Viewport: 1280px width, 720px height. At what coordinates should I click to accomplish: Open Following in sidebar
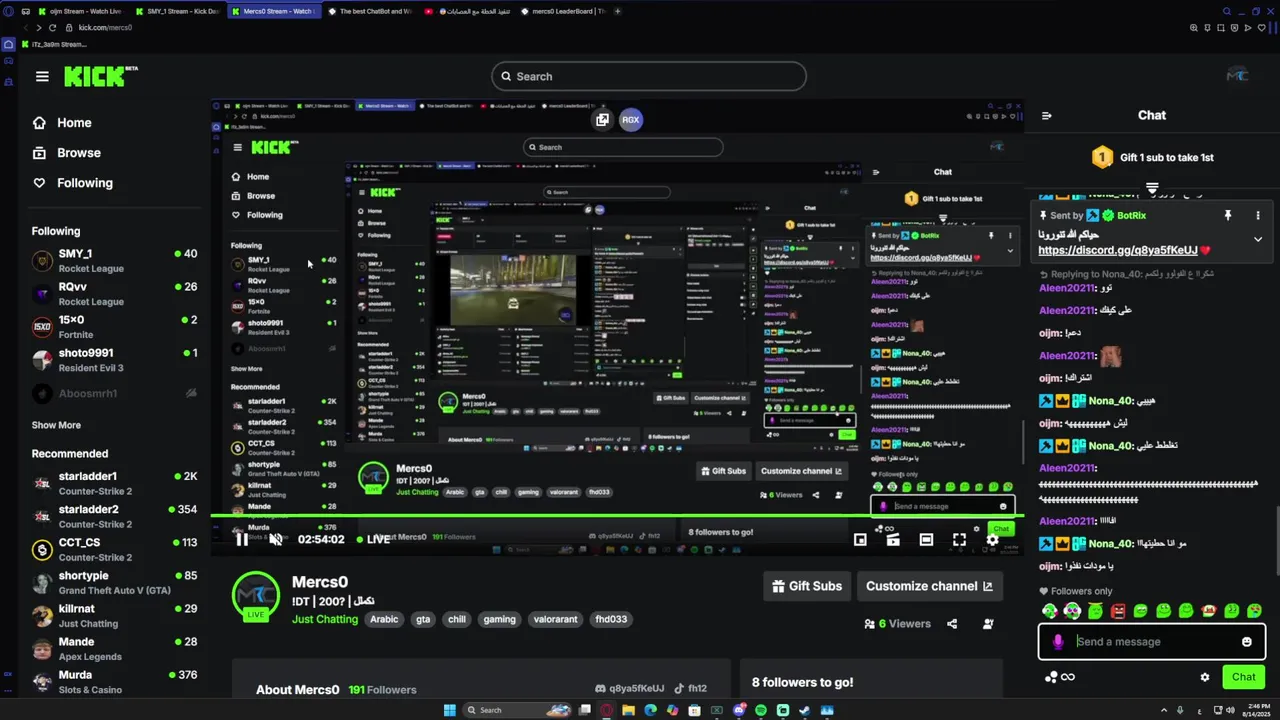click(72, 183)
